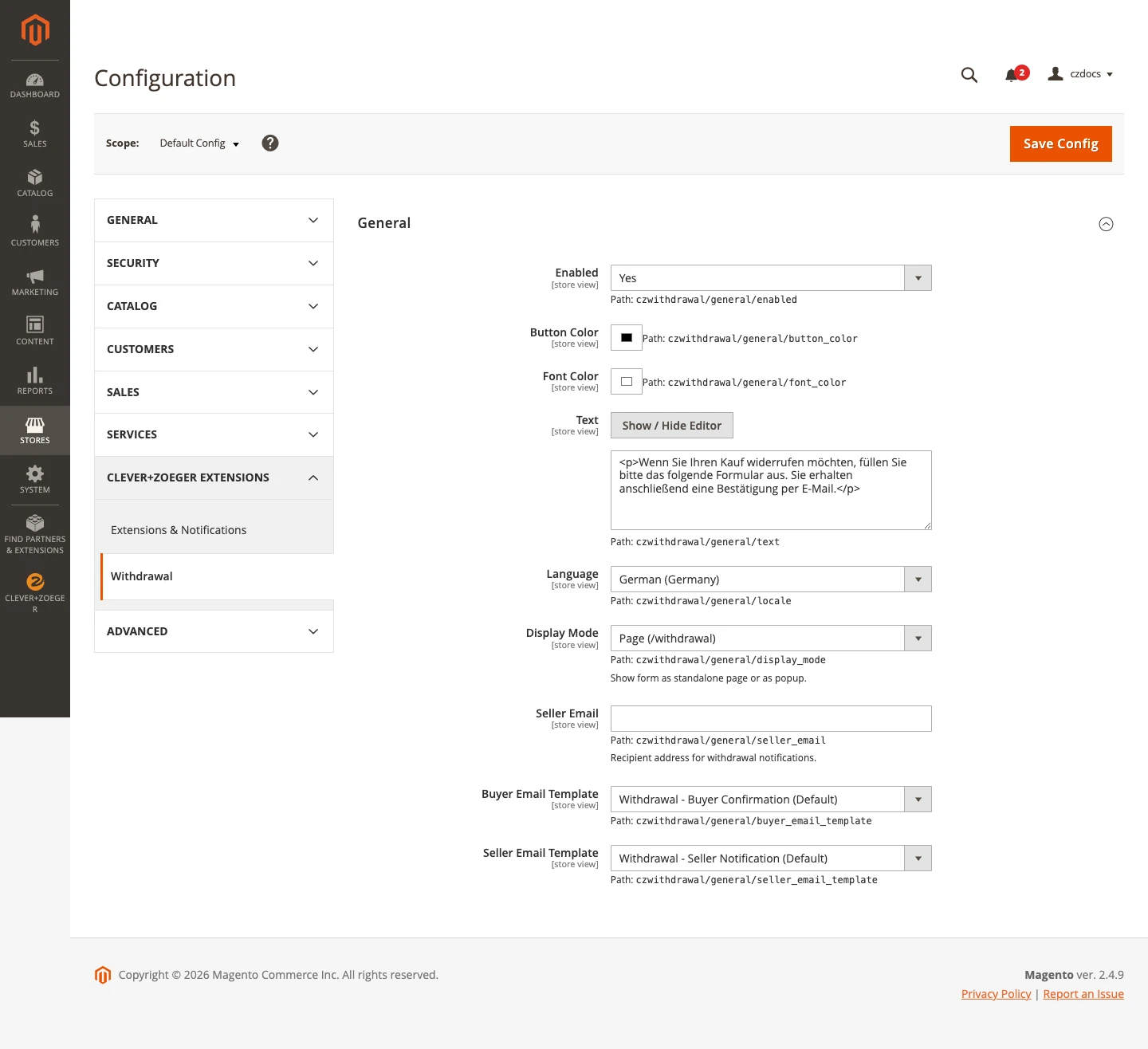Click the Magento ver. 2.4.9 text
This screenshot has height=1049, width=1148.
click(1074, 975)
